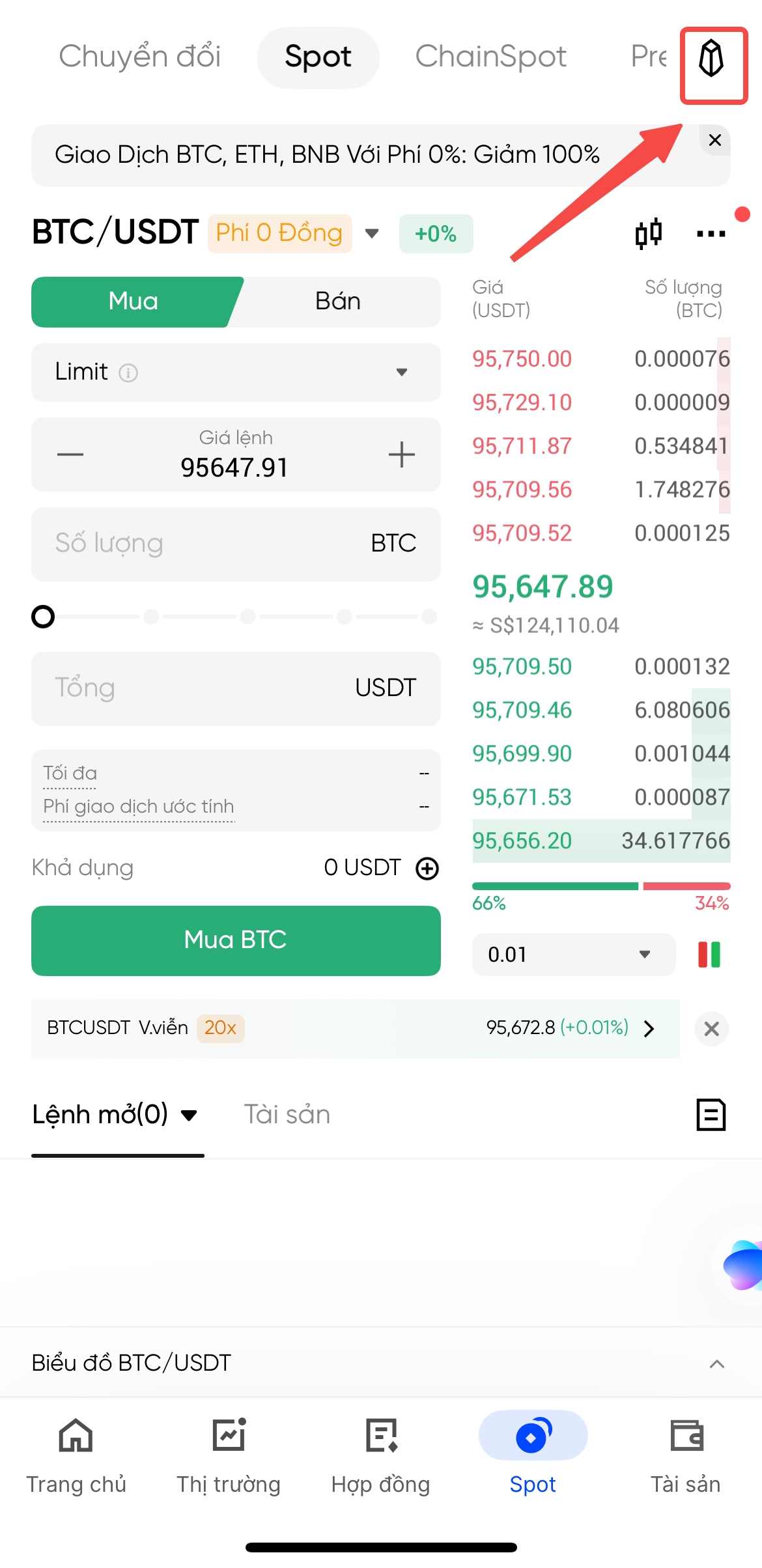Screen dimensions: 762x1568
Task: Switch to the Bán sell side
Action: 337,301
